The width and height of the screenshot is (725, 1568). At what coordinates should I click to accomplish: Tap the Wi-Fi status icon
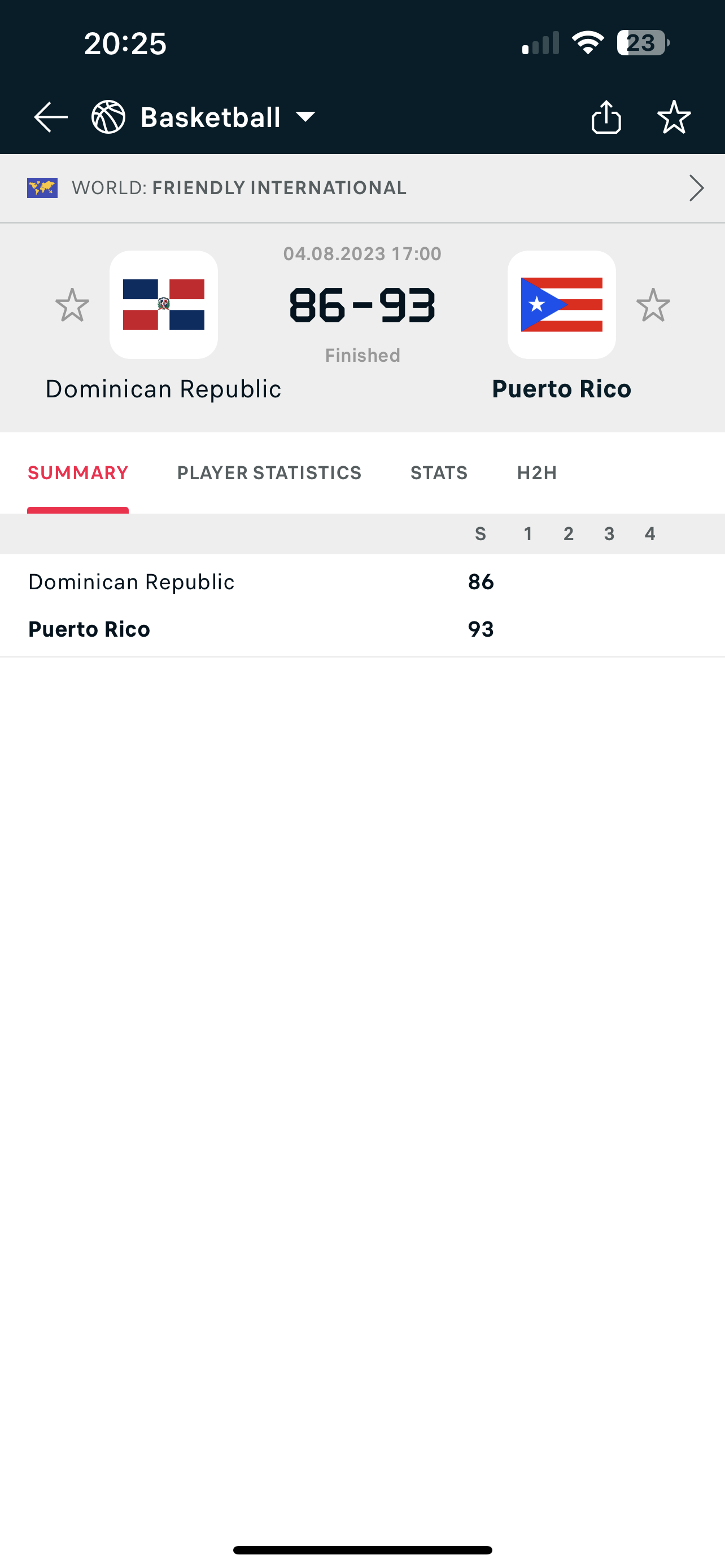[x=587, y=43]
